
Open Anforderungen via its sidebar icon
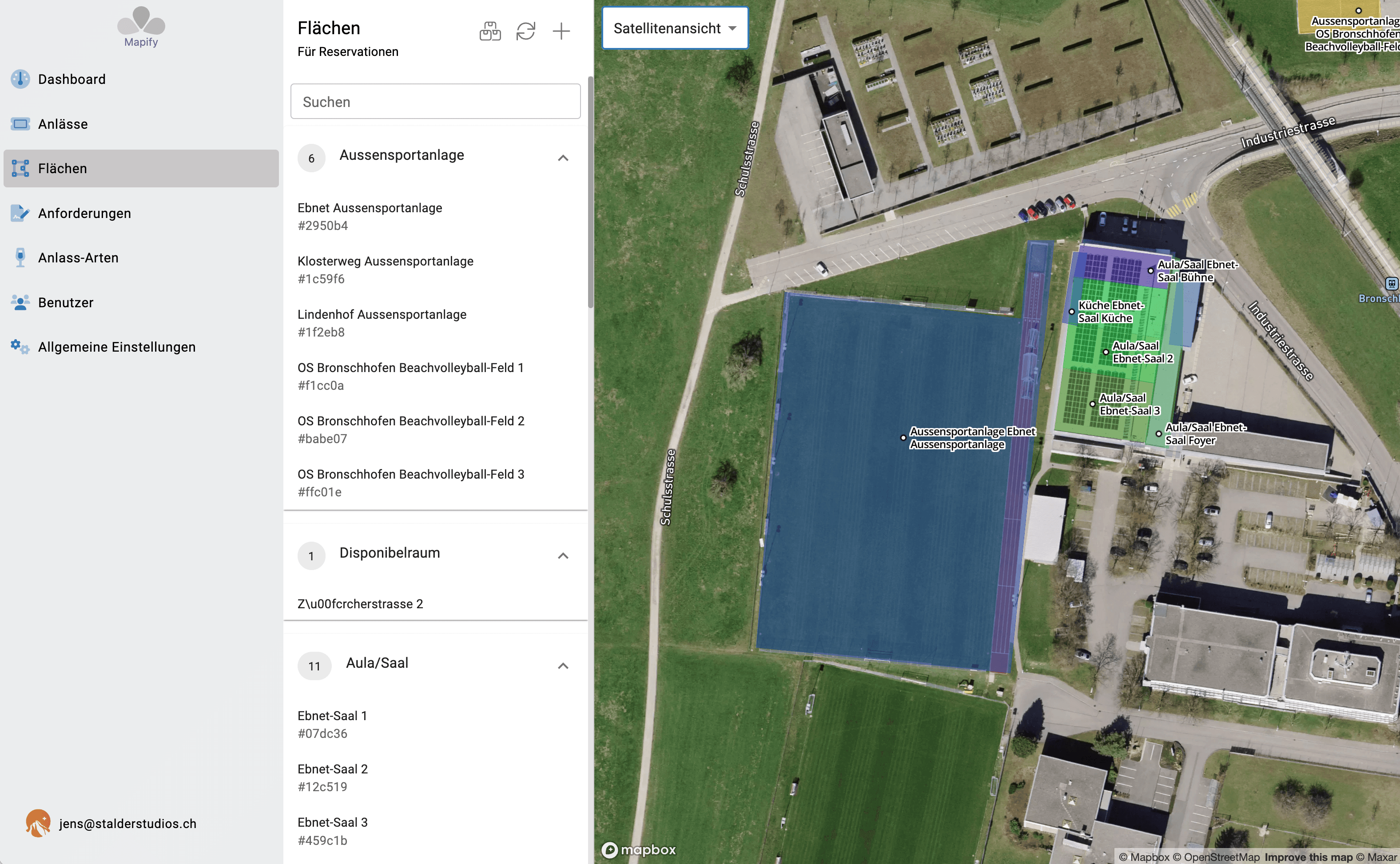click(20, 213)
